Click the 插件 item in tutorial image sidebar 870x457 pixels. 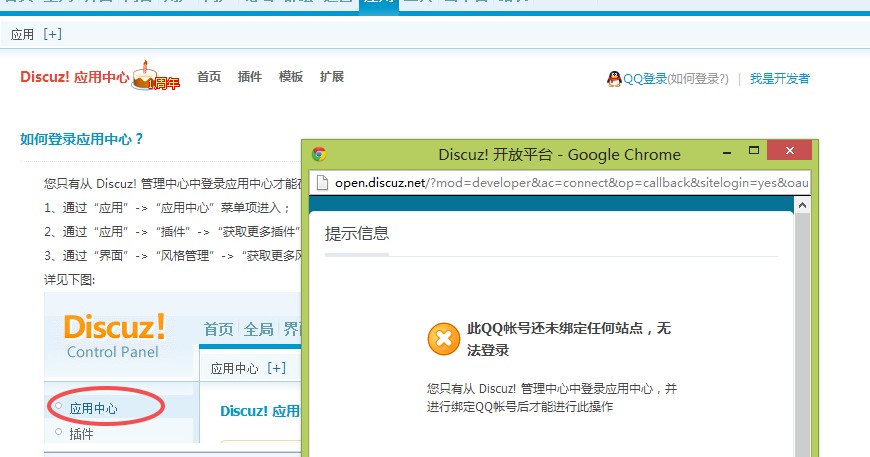[81, 434]
